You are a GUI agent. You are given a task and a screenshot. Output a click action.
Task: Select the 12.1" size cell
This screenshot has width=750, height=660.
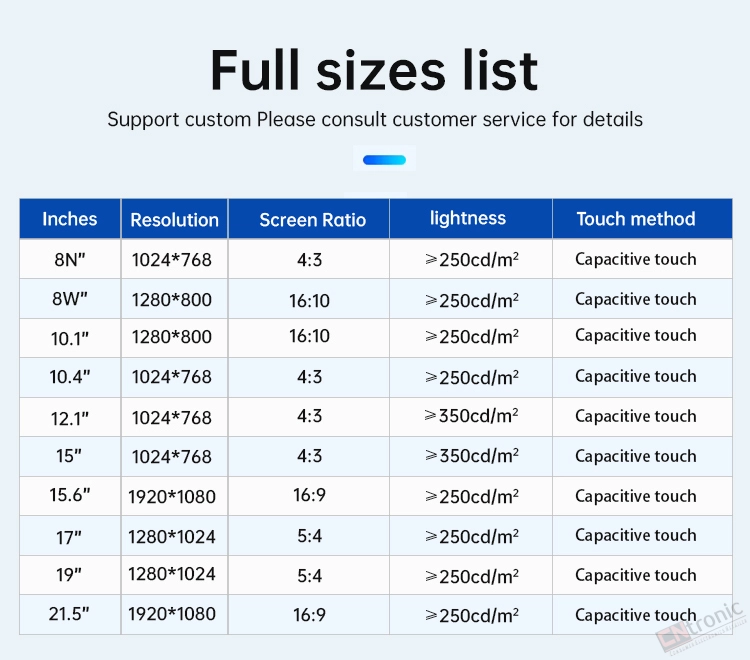click(70, 417)
